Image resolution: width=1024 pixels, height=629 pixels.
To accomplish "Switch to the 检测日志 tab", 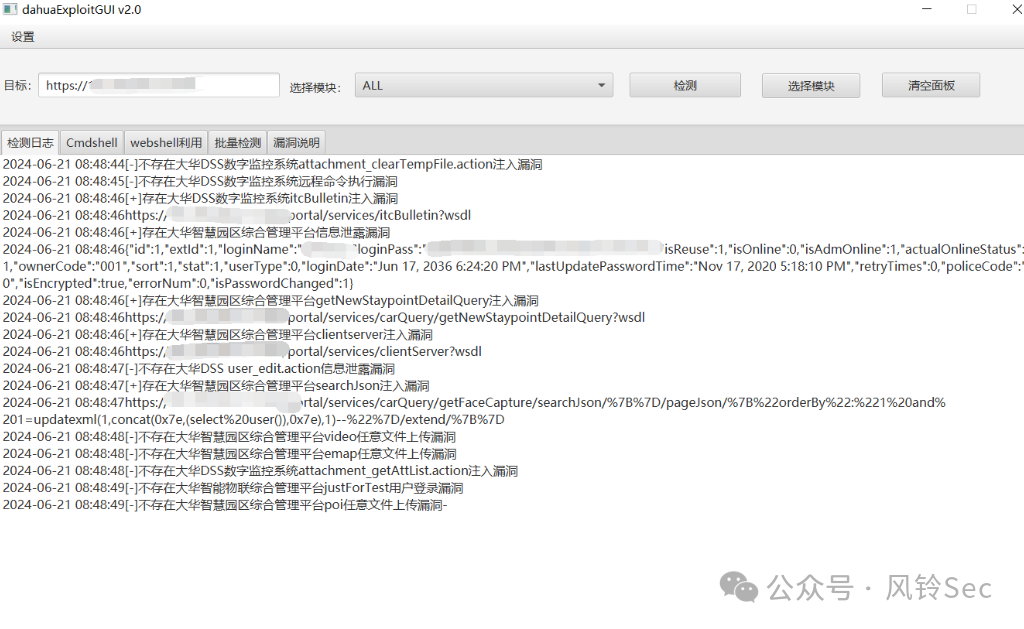I will tap(30, 142).
